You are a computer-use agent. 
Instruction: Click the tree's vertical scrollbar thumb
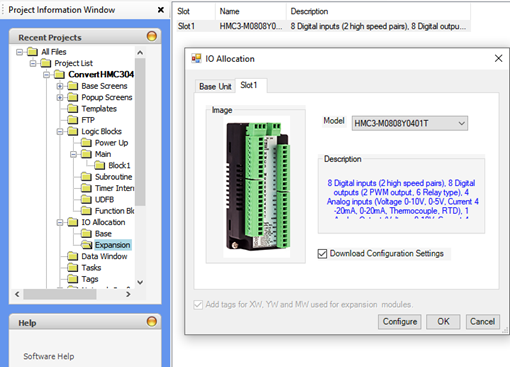(140, 132)
